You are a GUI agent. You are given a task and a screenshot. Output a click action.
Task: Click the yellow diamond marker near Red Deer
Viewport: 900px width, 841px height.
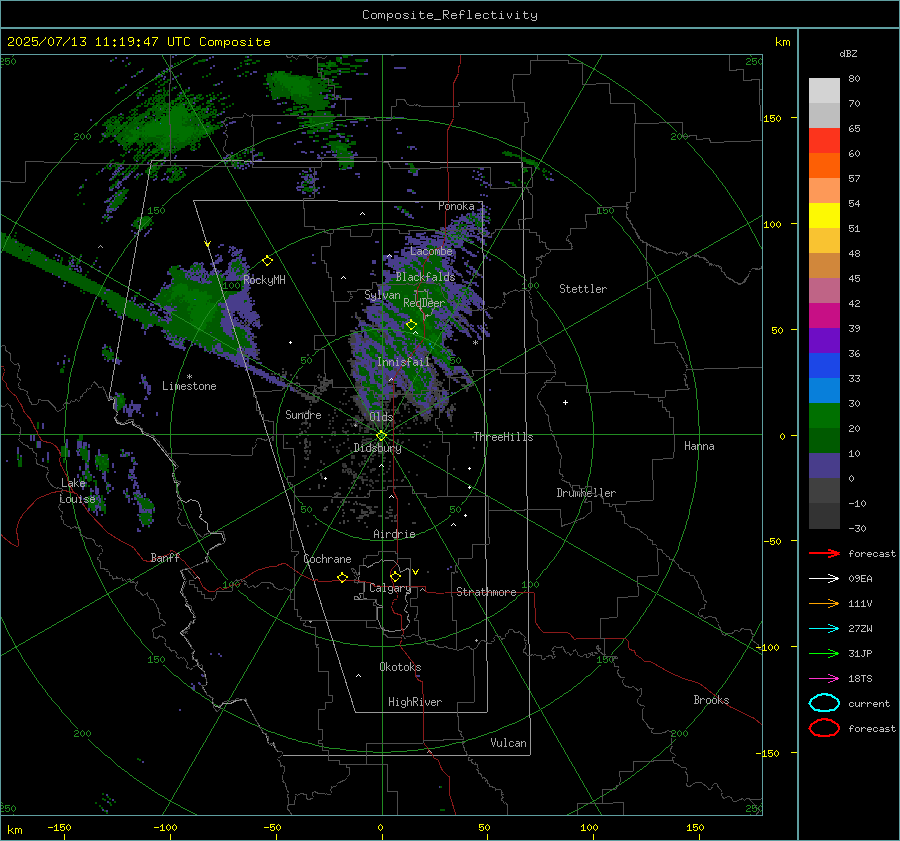tap(411, 325)
